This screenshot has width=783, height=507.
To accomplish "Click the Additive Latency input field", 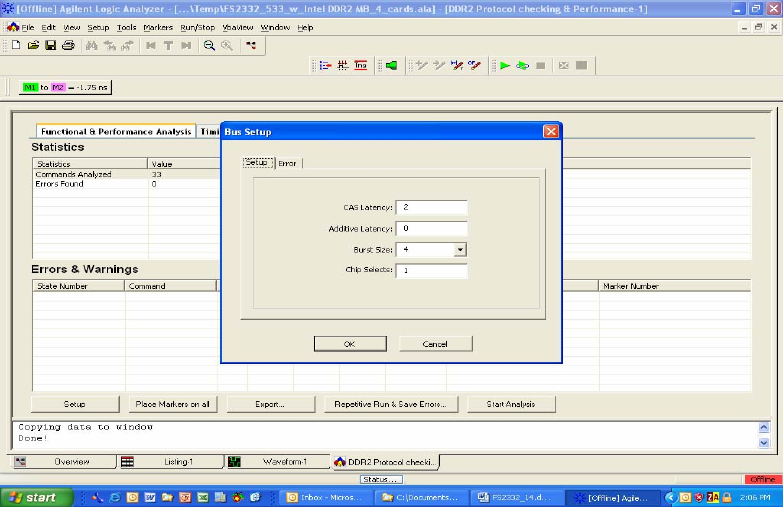I will [431, 229].
